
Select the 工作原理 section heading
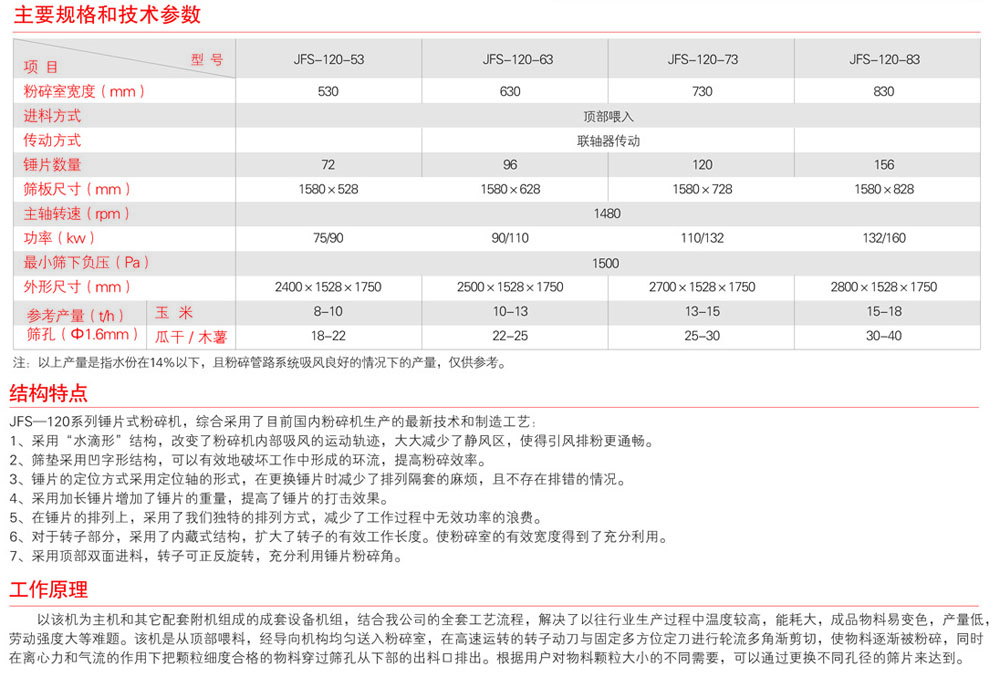pos(48,588)
